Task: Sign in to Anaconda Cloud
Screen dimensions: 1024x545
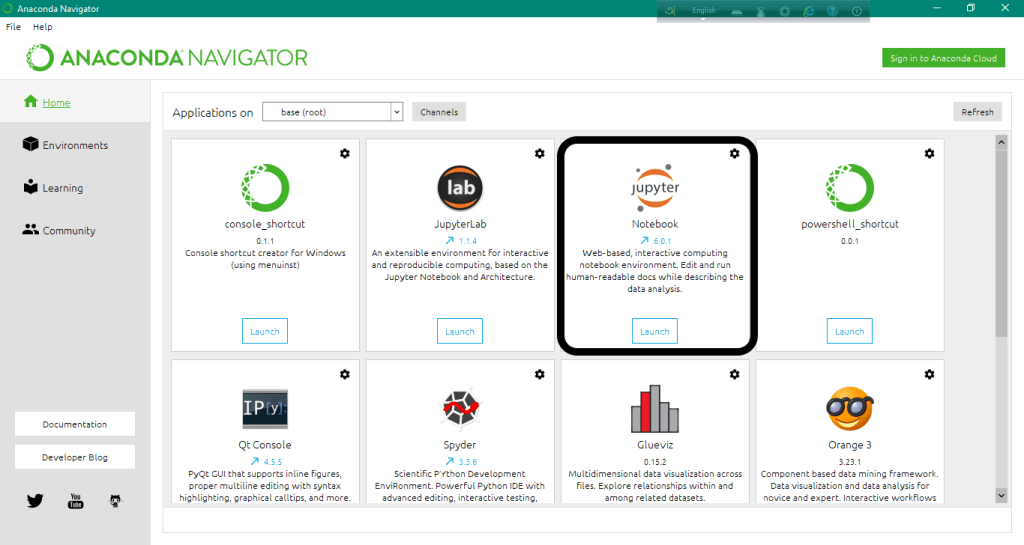Action: coord(943,58)
